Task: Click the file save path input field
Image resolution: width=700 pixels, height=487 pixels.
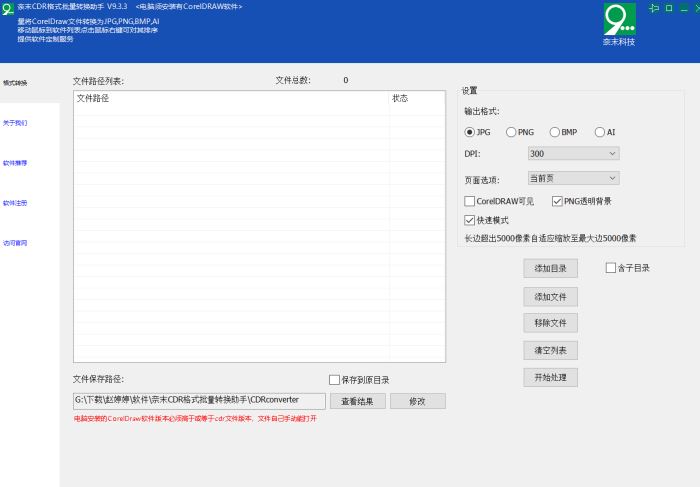Action: pyautogui.click(x=199, y=401)
